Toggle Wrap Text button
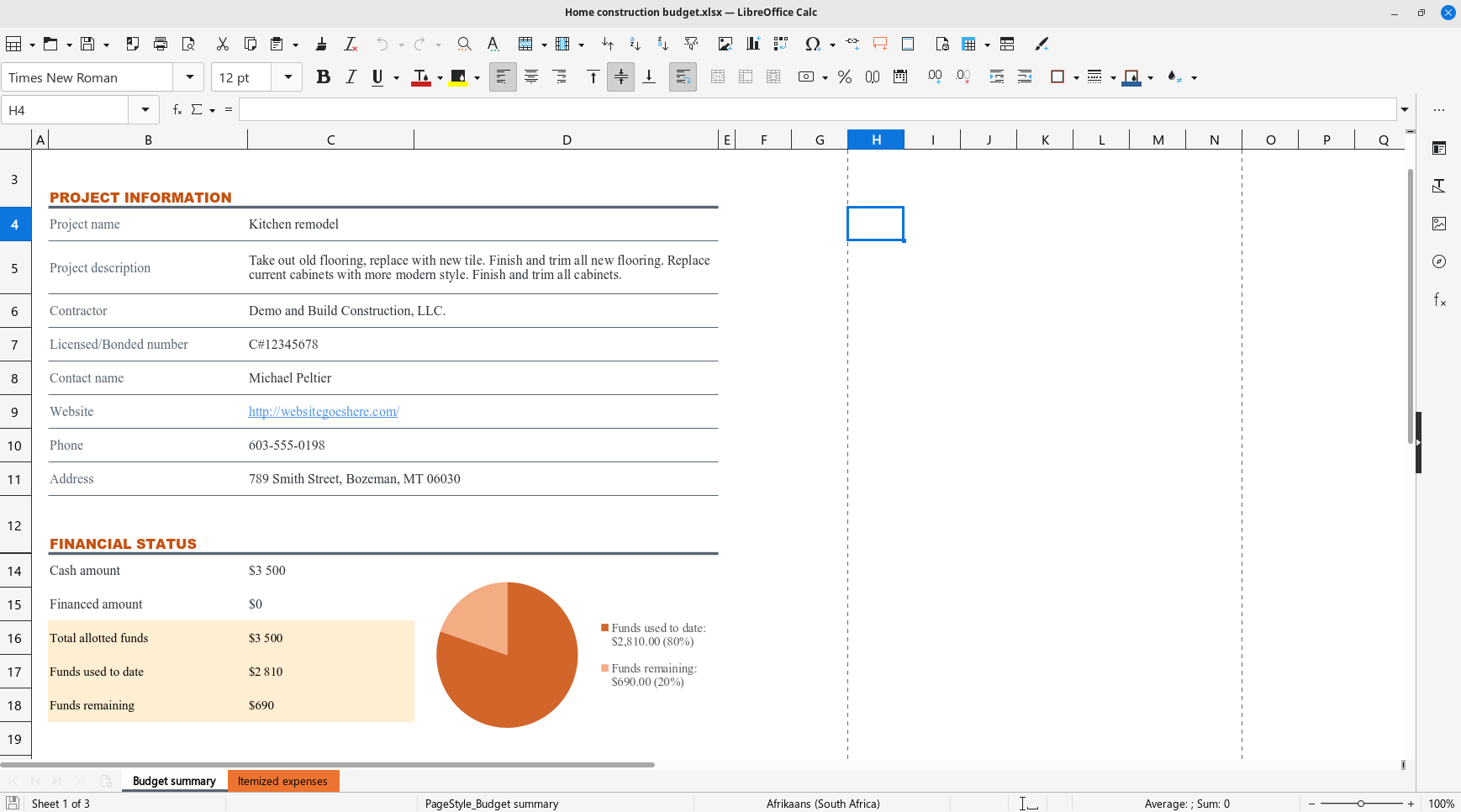 pos(683,77)
